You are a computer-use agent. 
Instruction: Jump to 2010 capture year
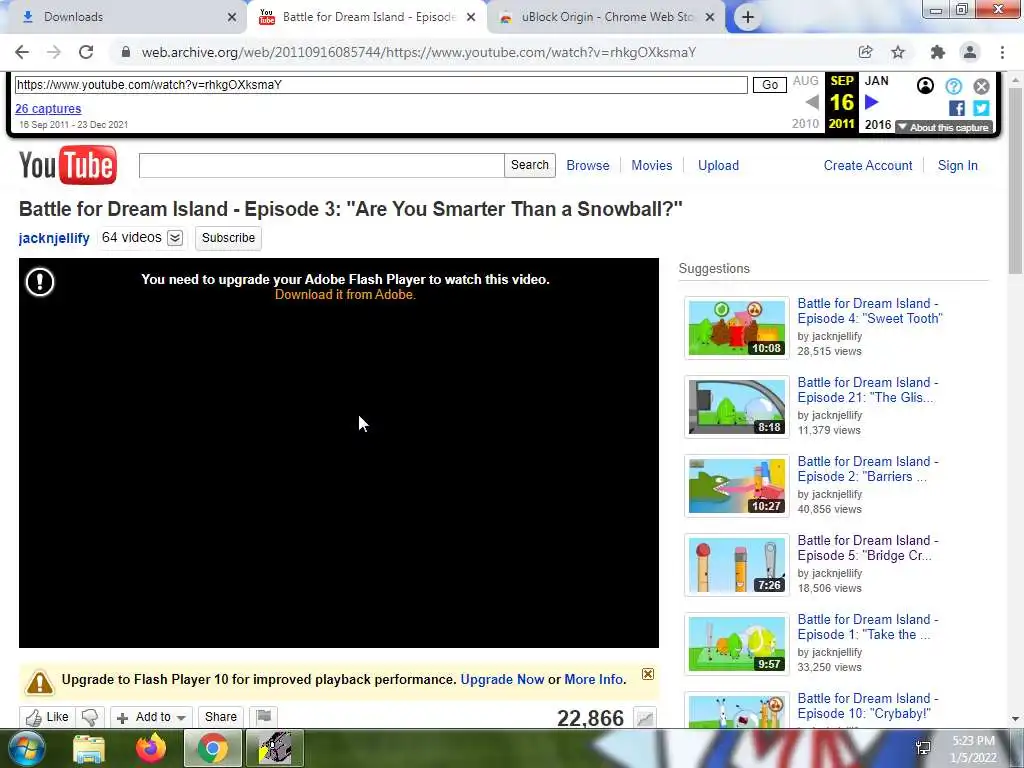pos(805,123)
